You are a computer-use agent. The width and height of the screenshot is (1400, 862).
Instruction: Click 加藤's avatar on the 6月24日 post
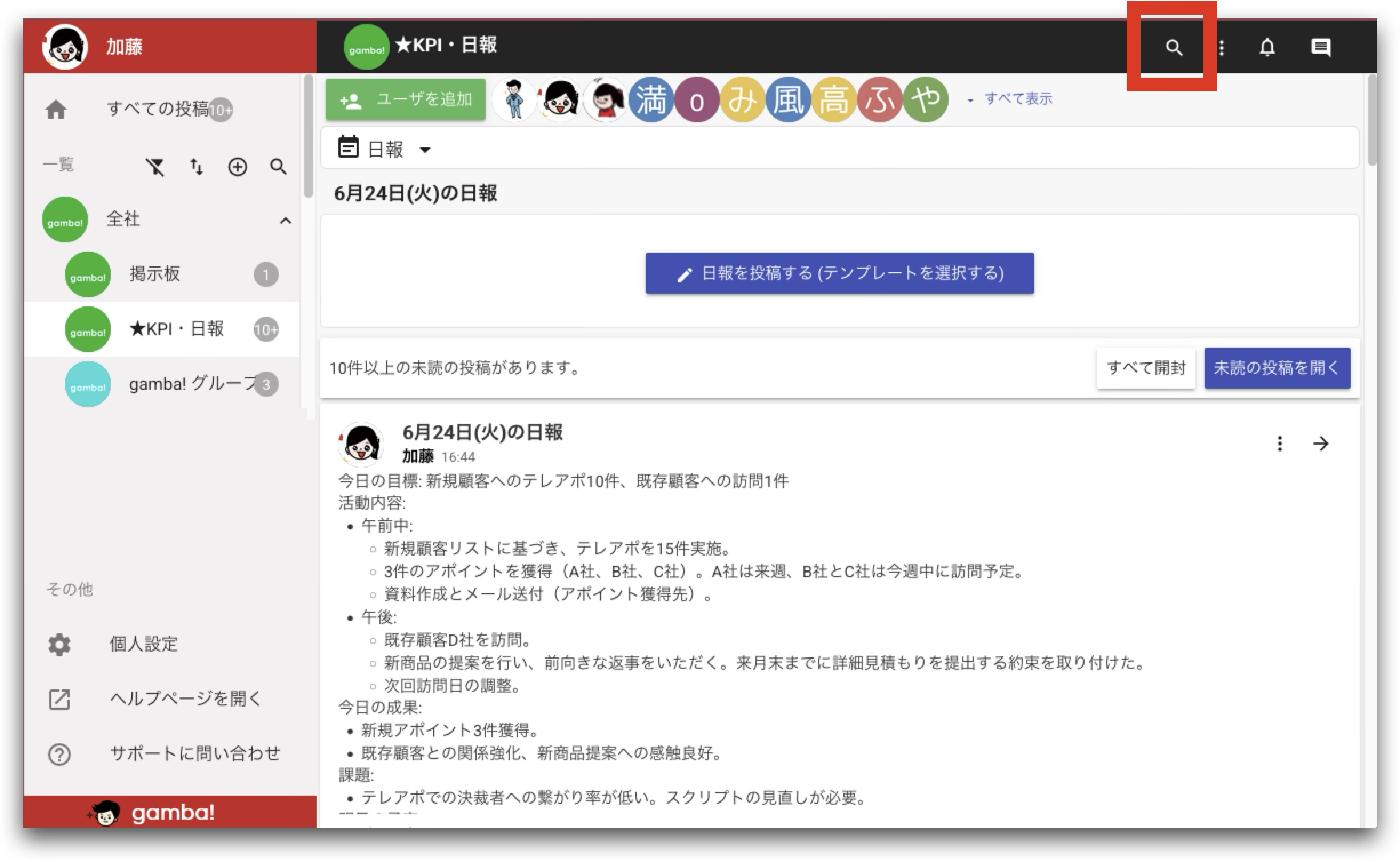(x=361, y=444)
